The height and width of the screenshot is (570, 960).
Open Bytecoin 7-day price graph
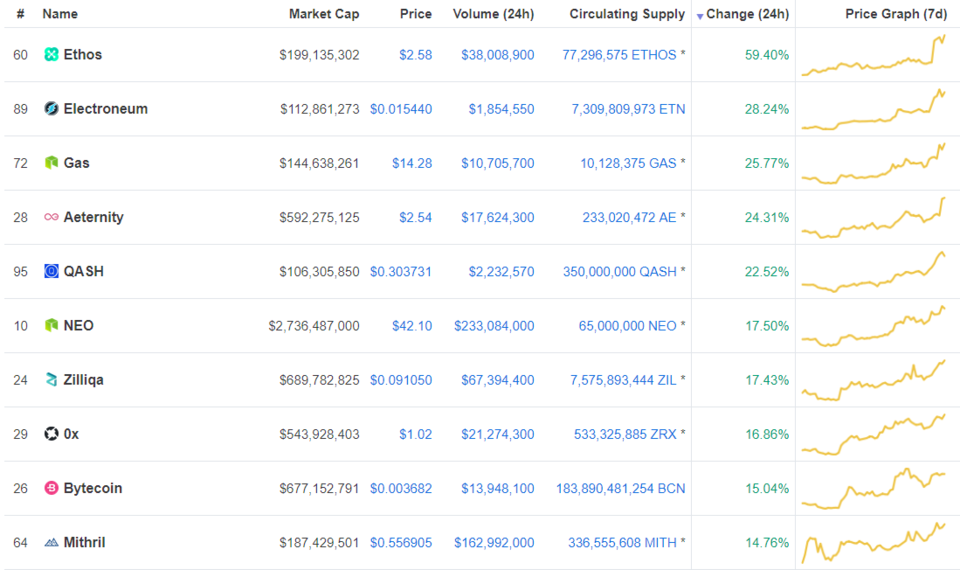[874, 489]
